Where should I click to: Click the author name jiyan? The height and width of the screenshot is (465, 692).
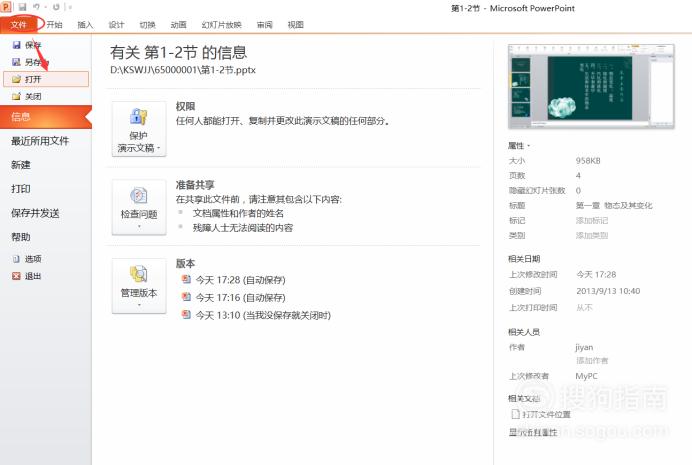point(584,347)
